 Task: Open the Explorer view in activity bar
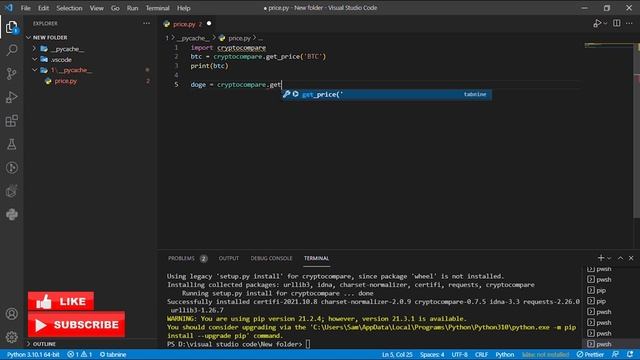(11, 27)
